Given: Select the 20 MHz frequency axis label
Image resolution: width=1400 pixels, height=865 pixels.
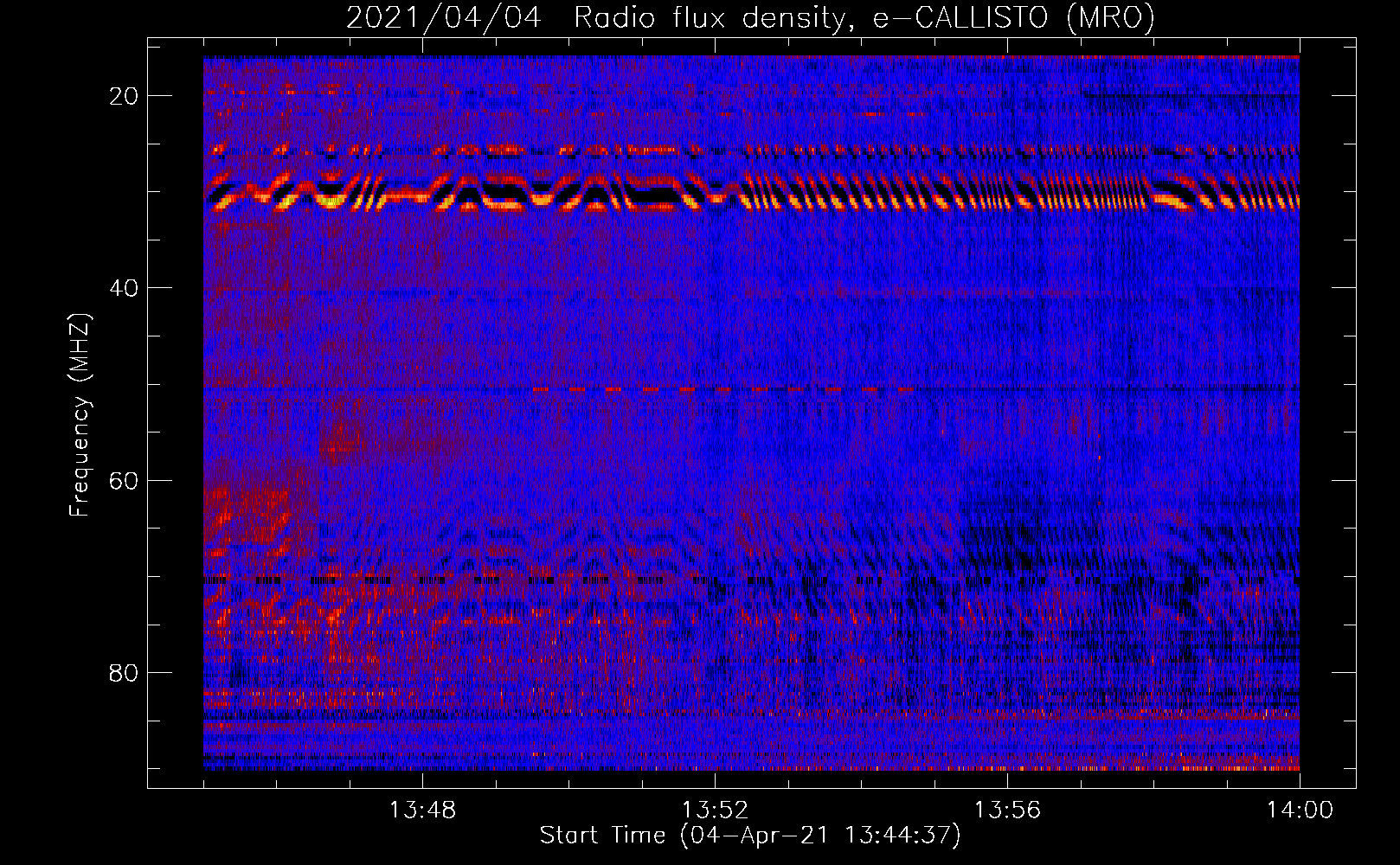Looking at the screenshot, I should click(124, 96).
